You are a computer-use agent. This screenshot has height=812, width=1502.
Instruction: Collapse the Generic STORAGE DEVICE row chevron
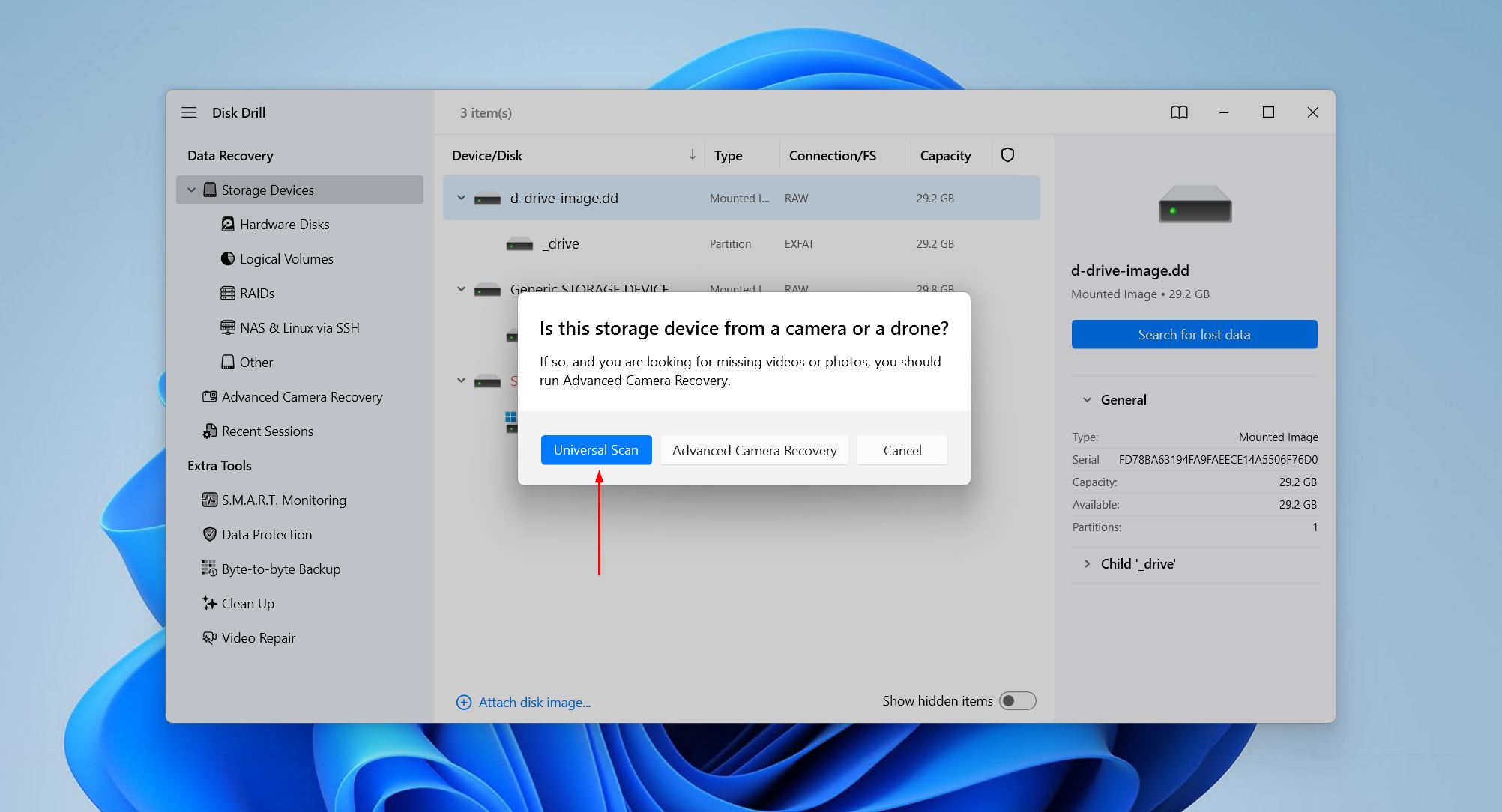point(462,289)
